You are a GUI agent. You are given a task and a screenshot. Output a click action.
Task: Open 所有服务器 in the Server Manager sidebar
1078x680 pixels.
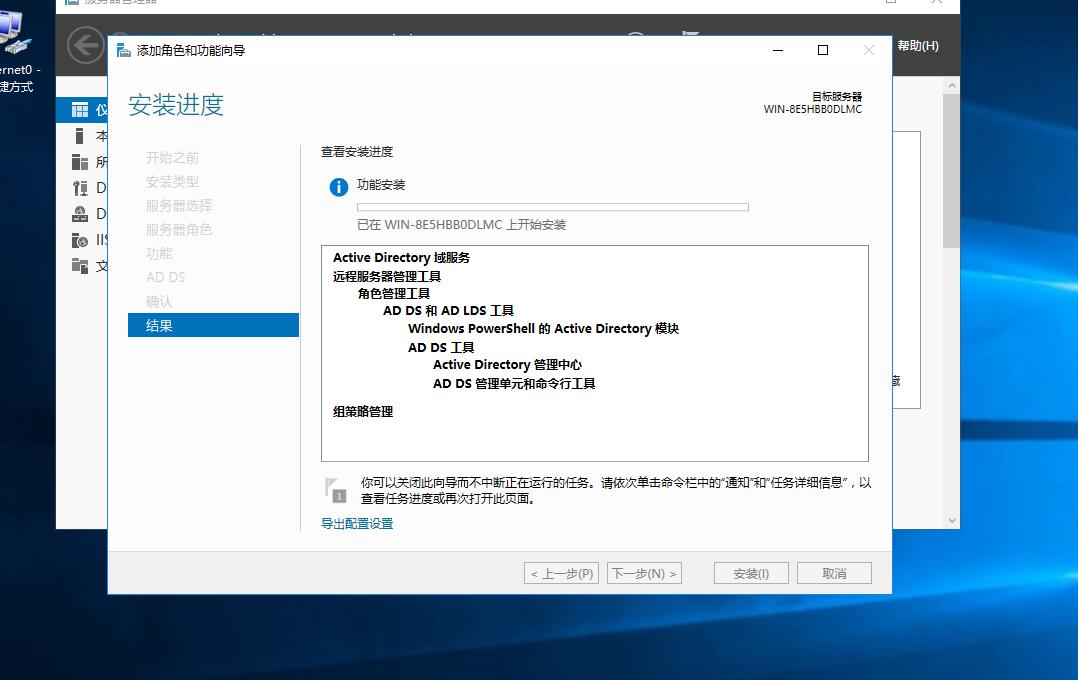[x=82, y=161]
